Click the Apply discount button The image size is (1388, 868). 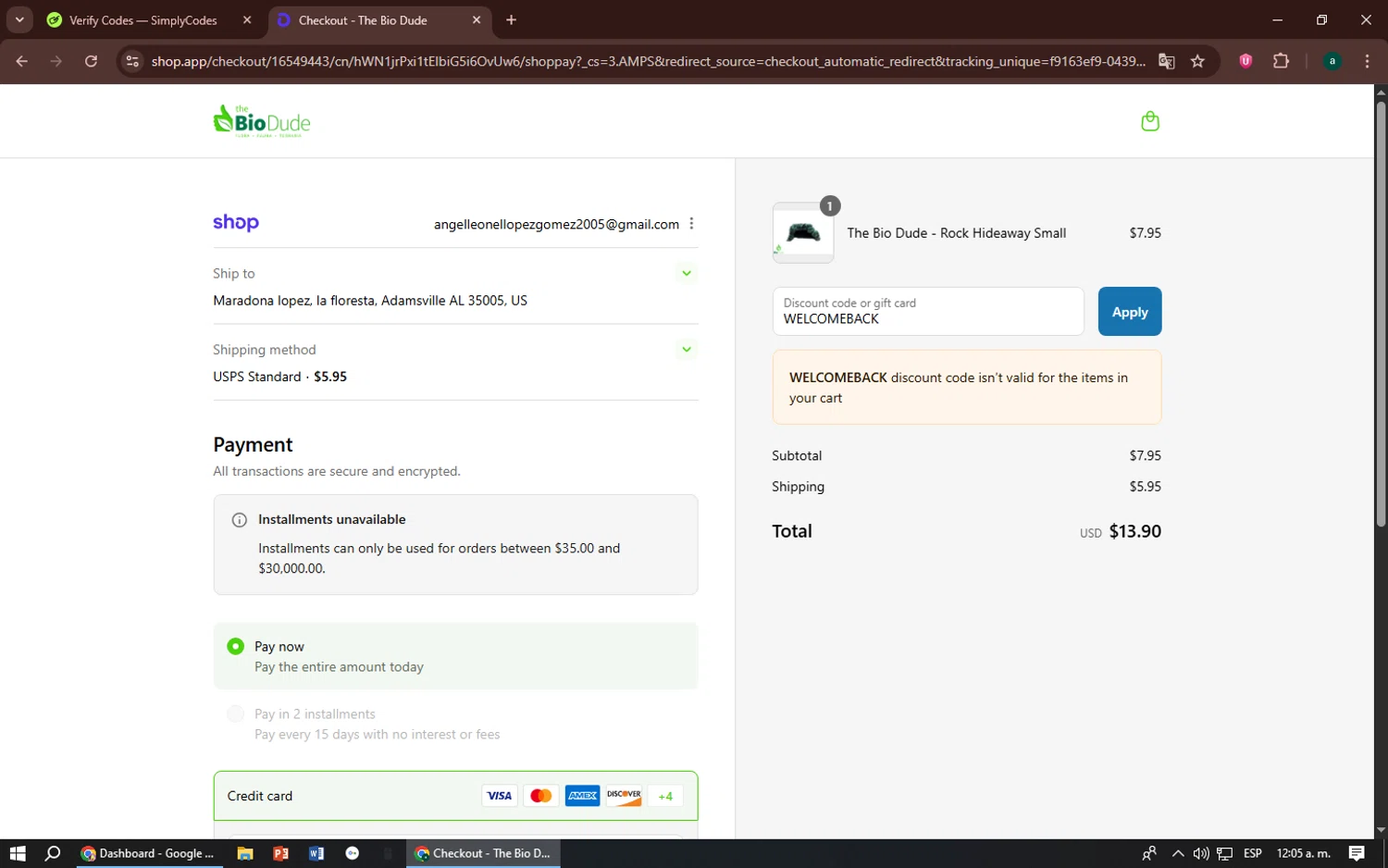pyautogui.click(x=1130, y=312)
